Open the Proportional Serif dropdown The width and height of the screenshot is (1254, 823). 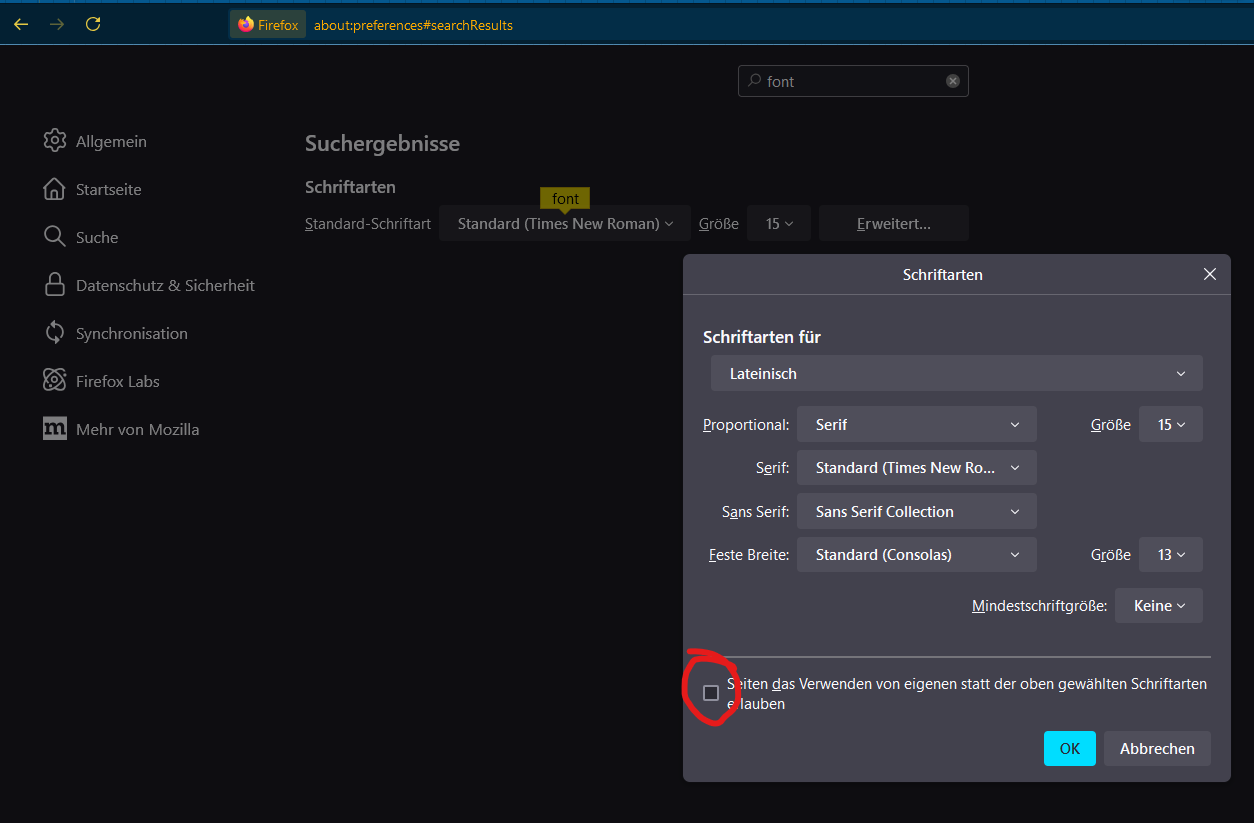[916, 425]
